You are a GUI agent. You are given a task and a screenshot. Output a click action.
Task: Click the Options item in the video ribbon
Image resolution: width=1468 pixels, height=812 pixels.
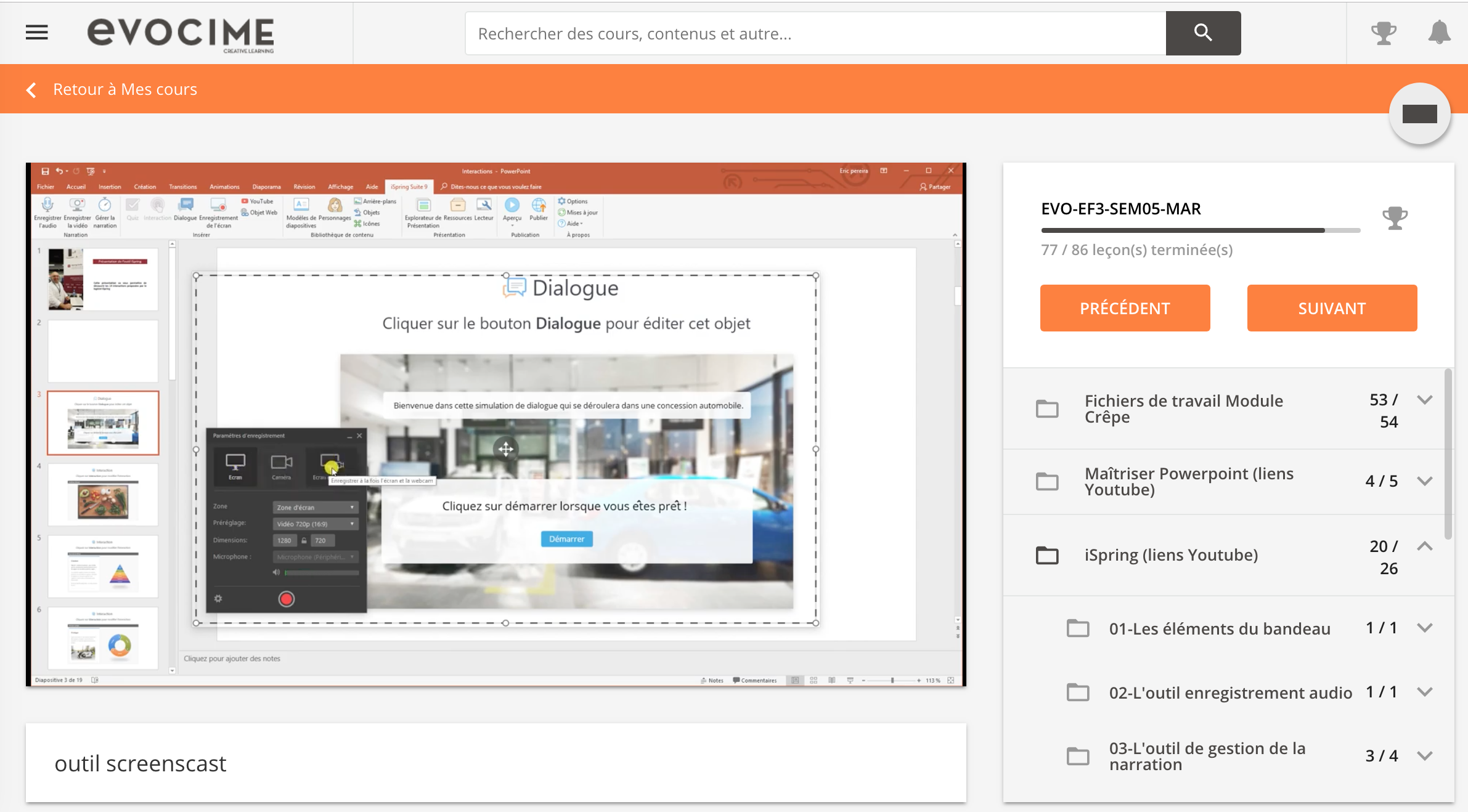573,201
